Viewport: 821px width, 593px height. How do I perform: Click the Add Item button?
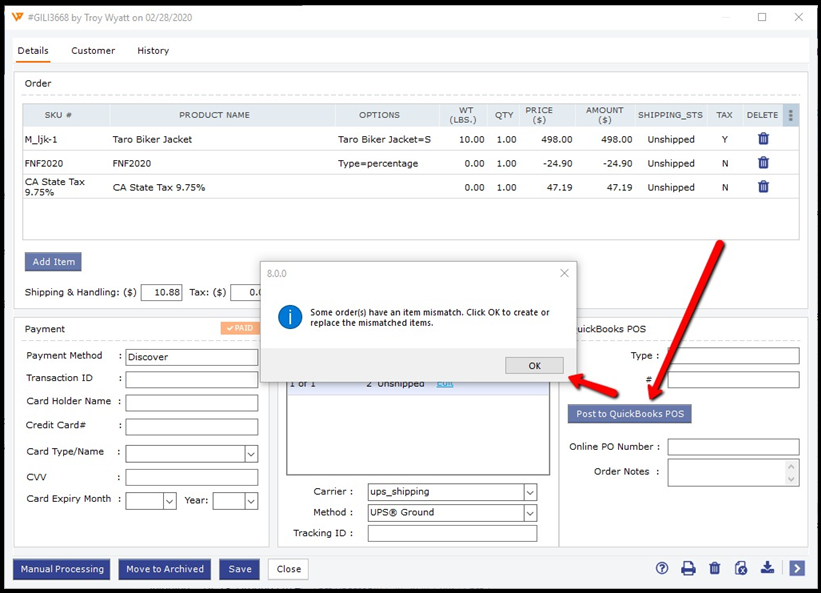click(x=53, y=262)
